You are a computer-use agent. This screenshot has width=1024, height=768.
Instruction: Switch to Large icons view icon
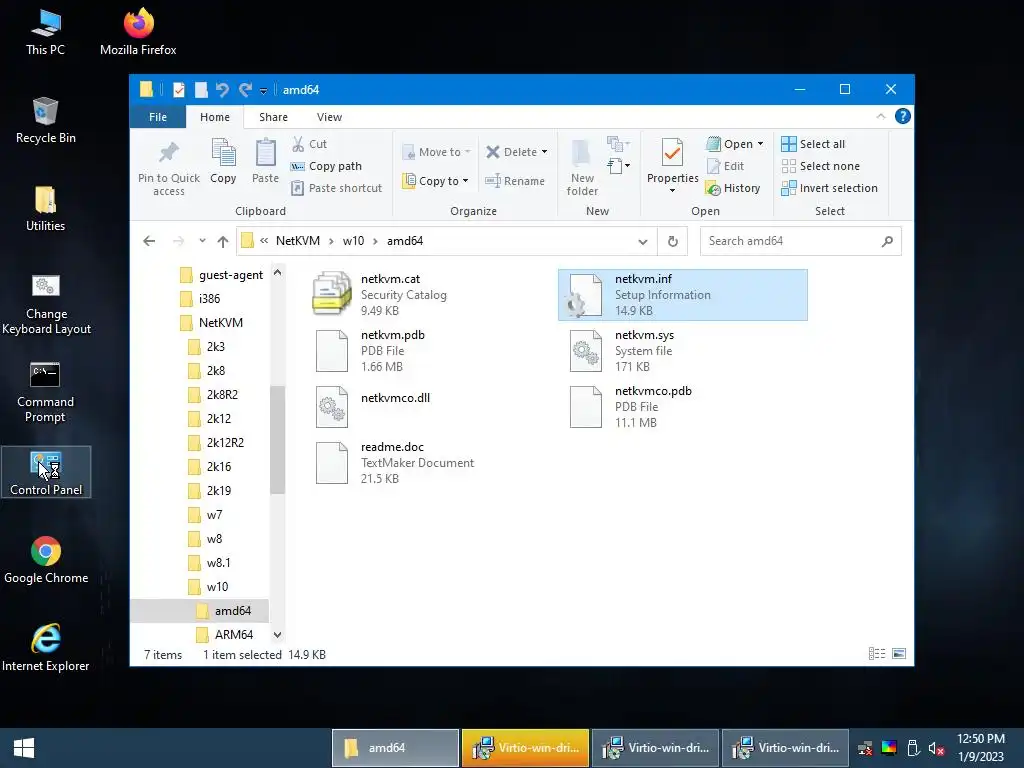click(x=899, y=654)
